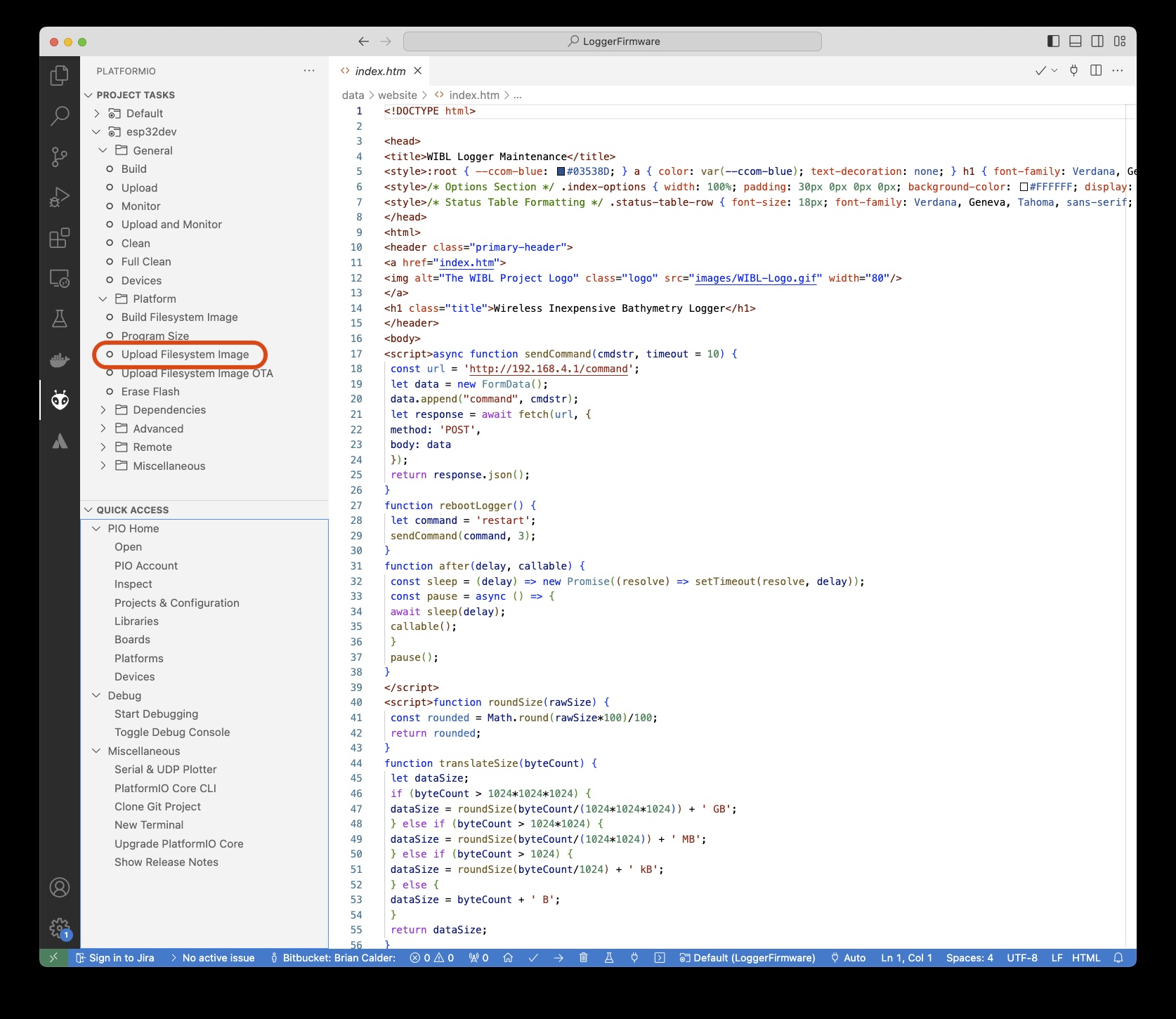Toggle the primary side bar

click(x=1053, y=41)
